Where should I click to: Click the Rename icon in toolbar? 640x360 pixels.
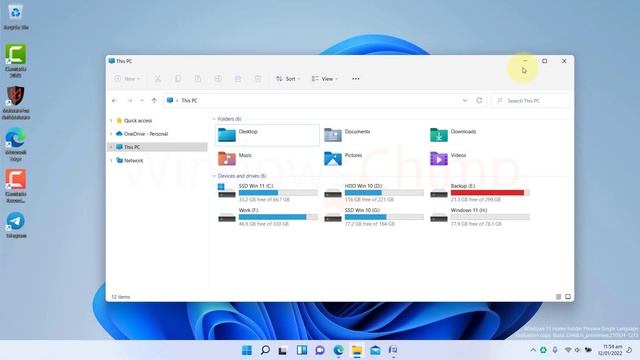(x=218, y=79)
